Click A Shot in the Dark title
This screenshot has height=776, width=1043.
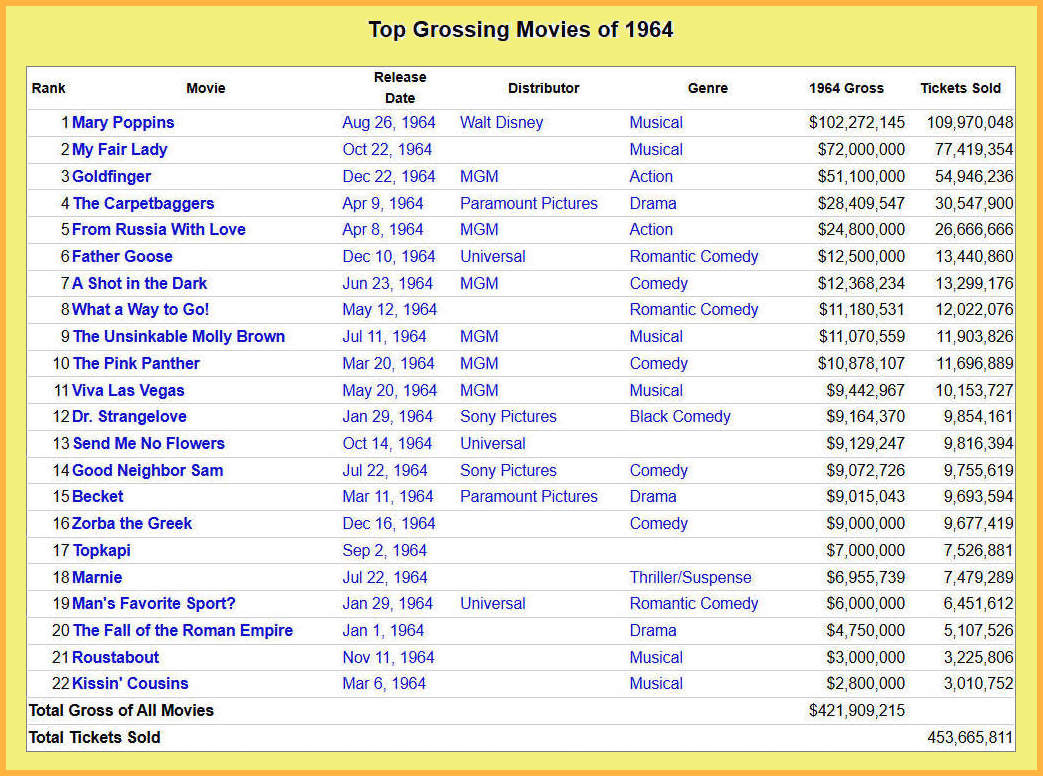click(x=140, y=283)
